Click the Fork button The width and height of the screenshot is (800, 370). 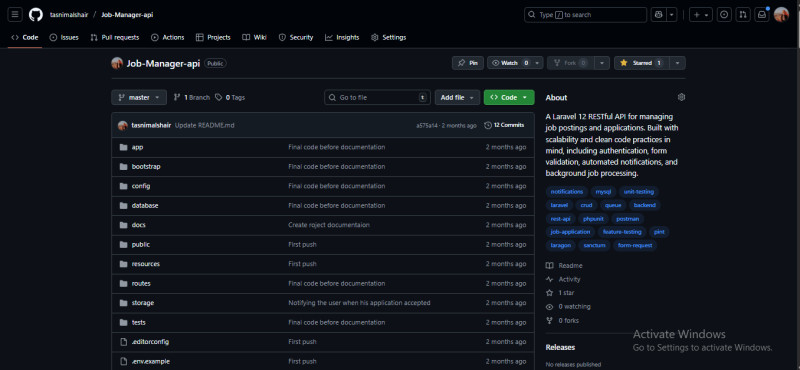(570, 63)
